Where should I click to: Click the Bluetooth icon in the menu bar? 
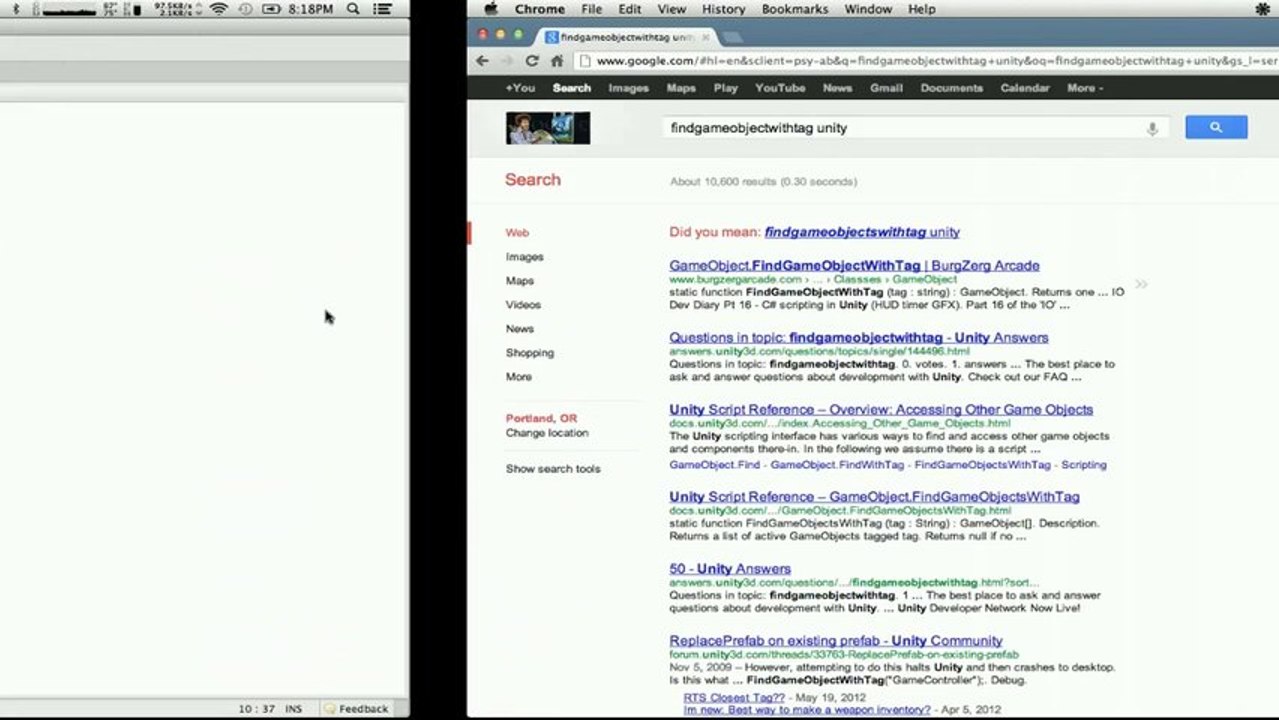(x=16, y=9)
